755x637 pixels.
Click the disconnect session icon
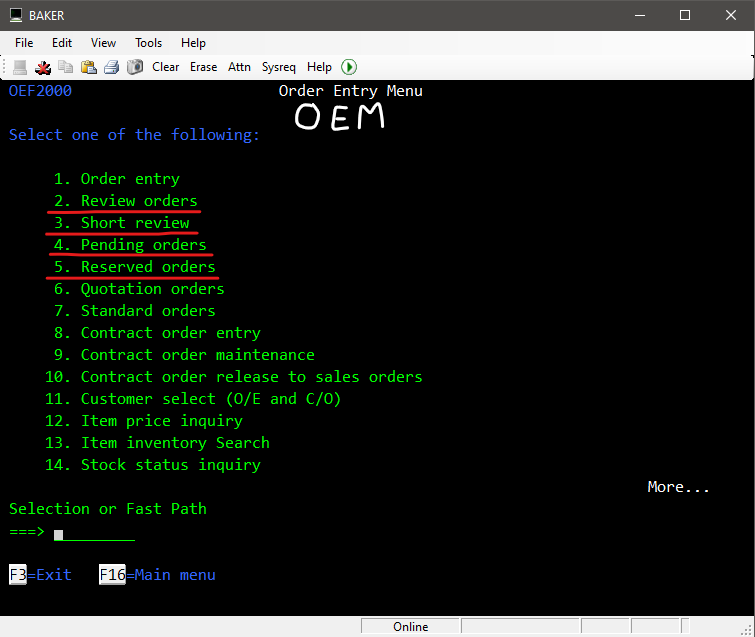(x=43, y=67)
